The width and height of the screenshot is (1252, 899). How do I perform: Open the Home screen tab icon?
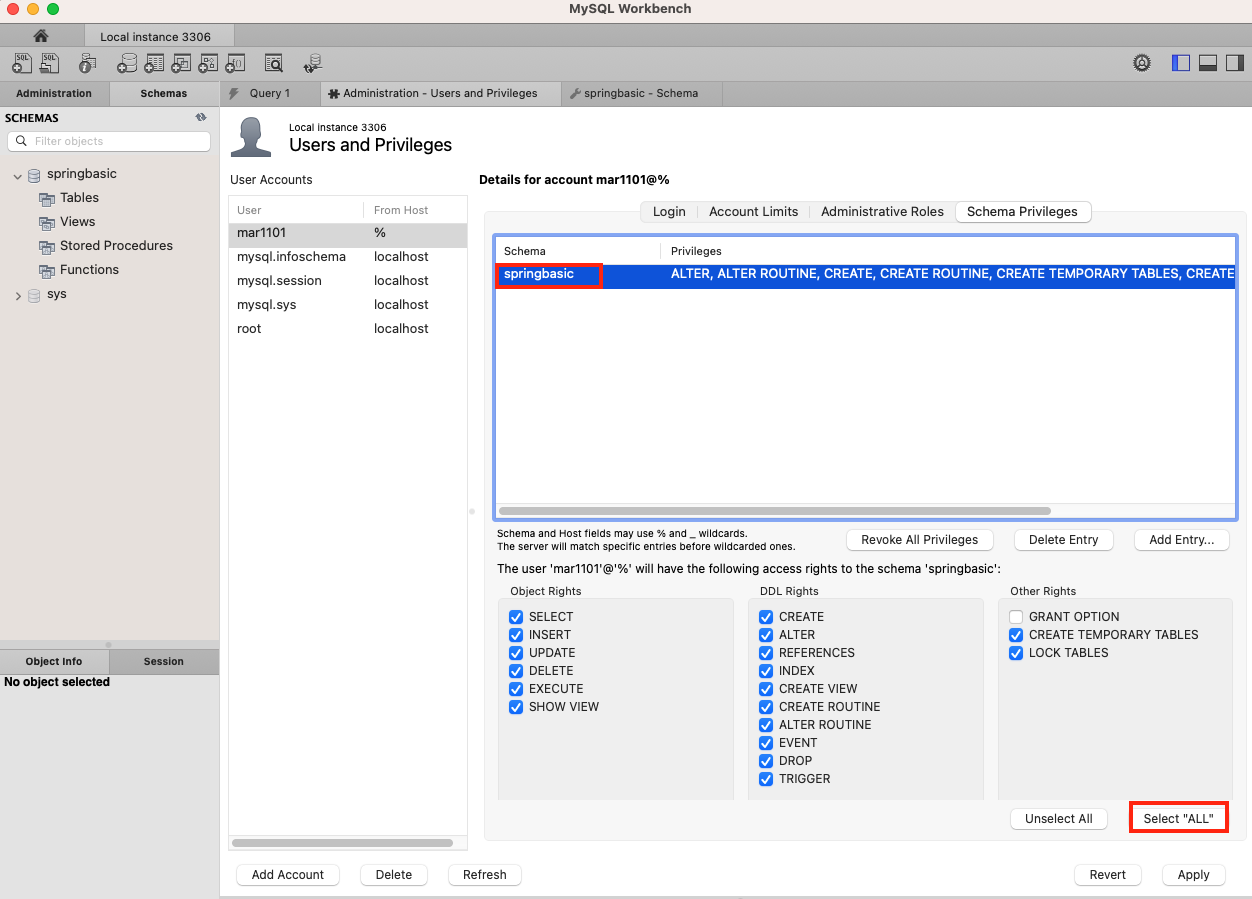click(x=41, y=36)
